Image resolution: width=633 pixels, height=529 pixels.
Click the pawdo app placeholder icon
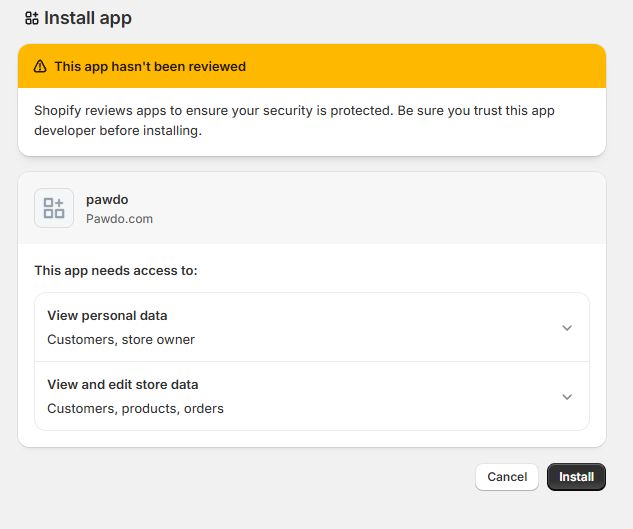coord(54,208)
